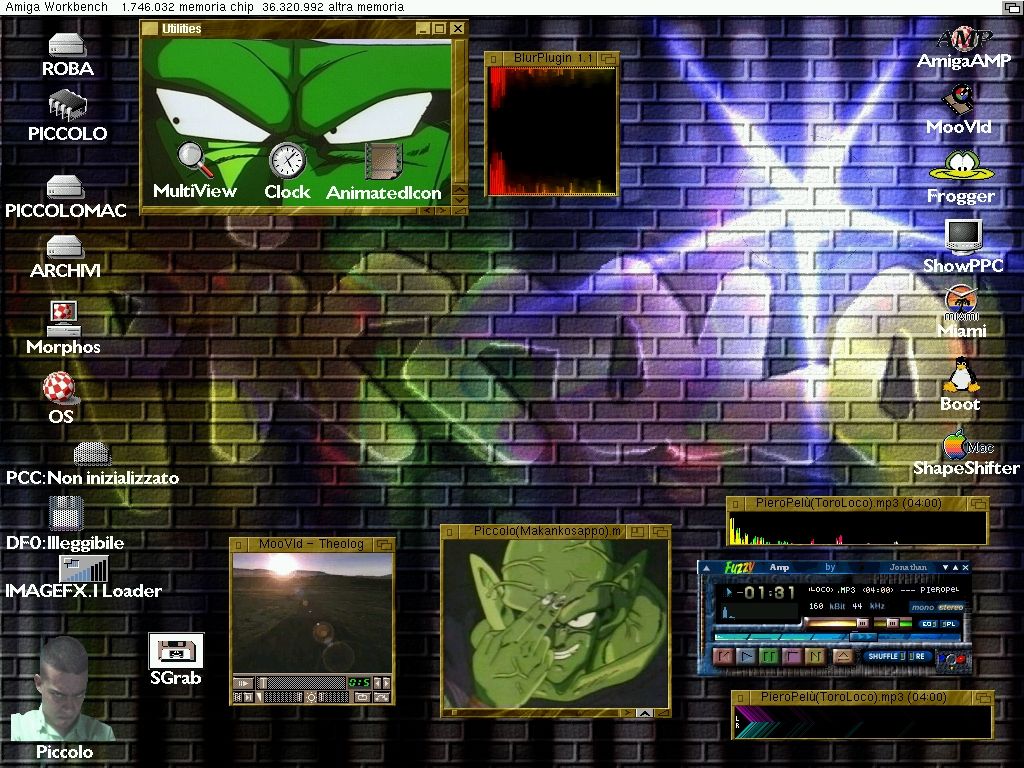Toggle the EQ button in FuzzyAmp
1024x768 pixels.
coord(927,624)
